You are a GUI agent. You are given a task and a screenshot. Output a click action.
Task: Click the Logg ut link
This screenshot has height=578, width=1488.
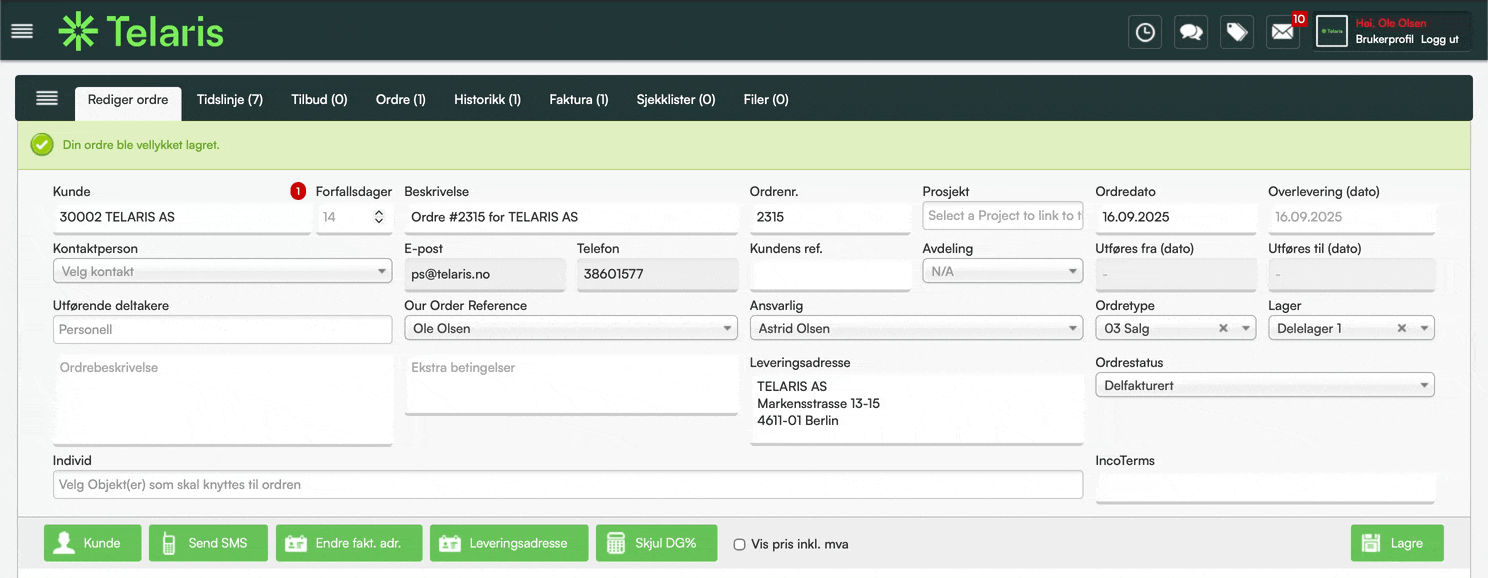coord(1440,39)
